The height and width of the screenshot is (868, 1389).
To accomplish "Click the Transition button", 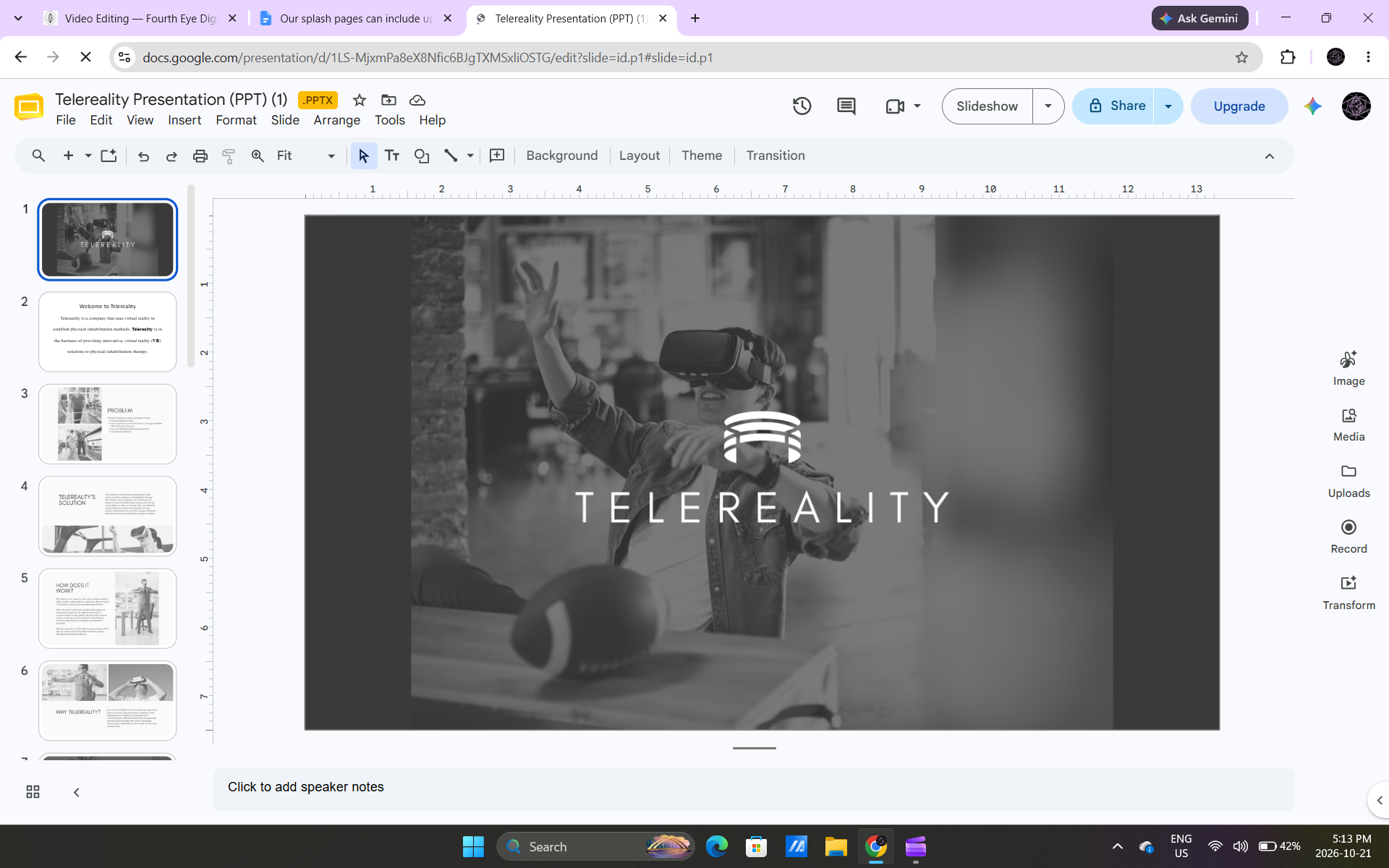I will [776, 156].
